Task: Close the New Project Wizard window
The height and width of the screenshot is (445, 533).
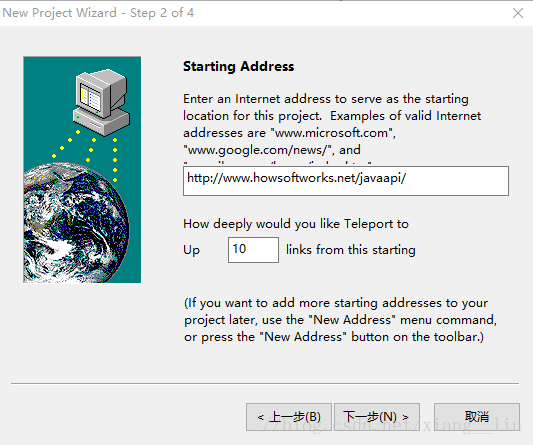Action: 518,13
